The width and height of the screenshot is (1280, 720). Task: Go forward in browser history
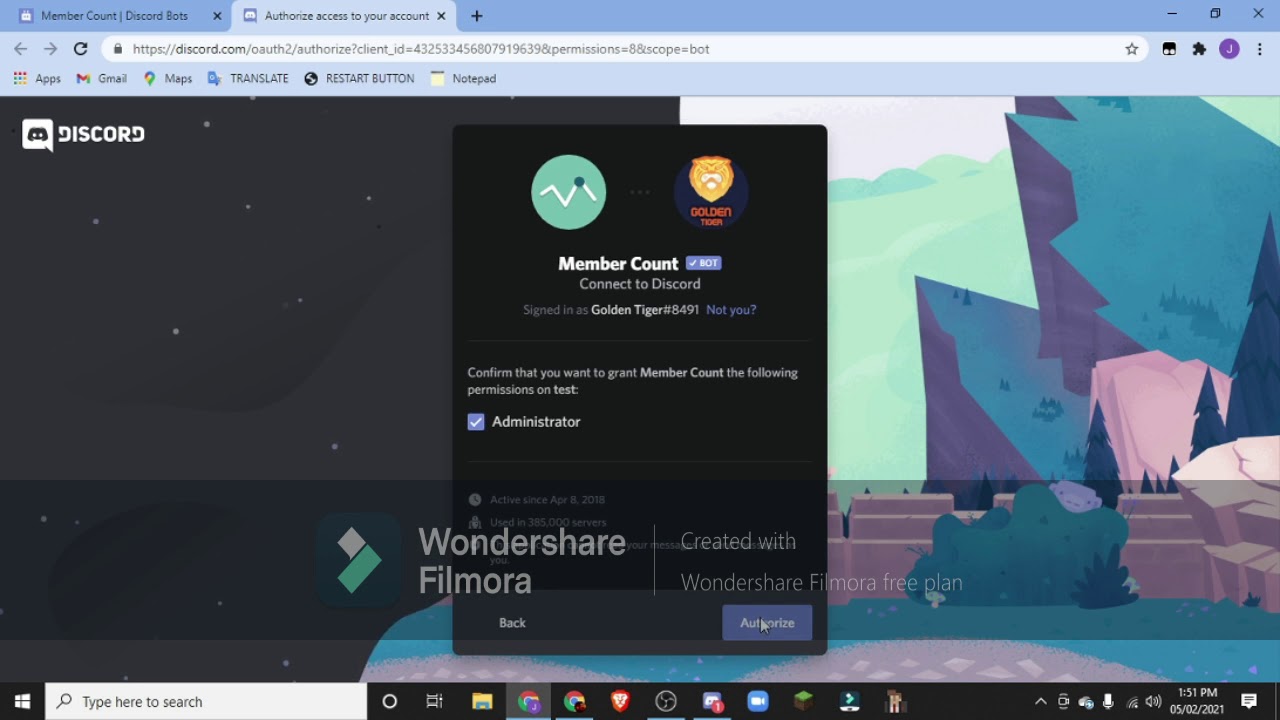click(50, 49)
